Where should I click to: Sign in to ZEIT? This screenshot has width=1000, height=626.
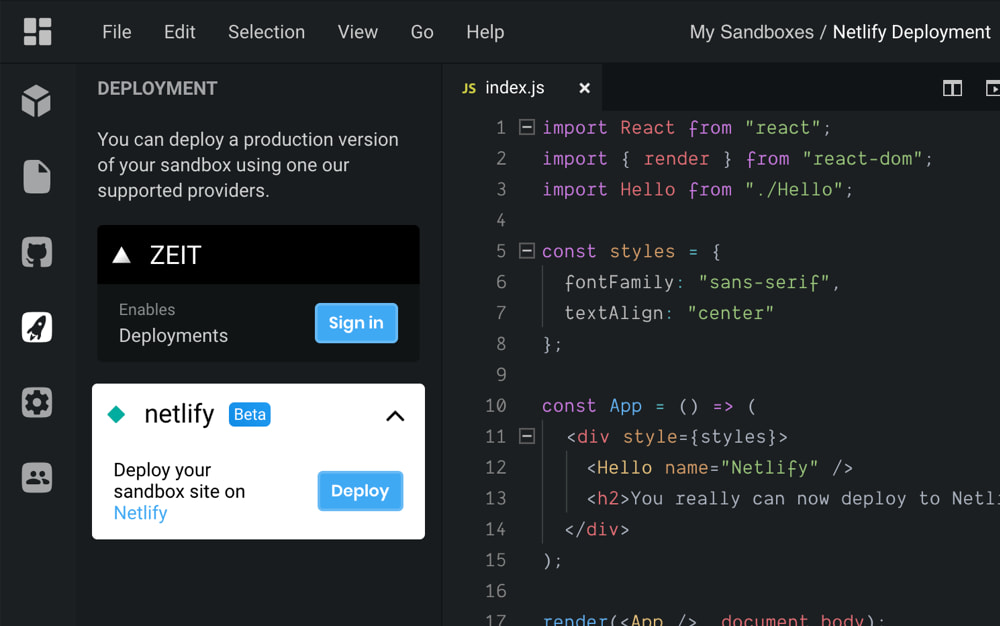356,323
